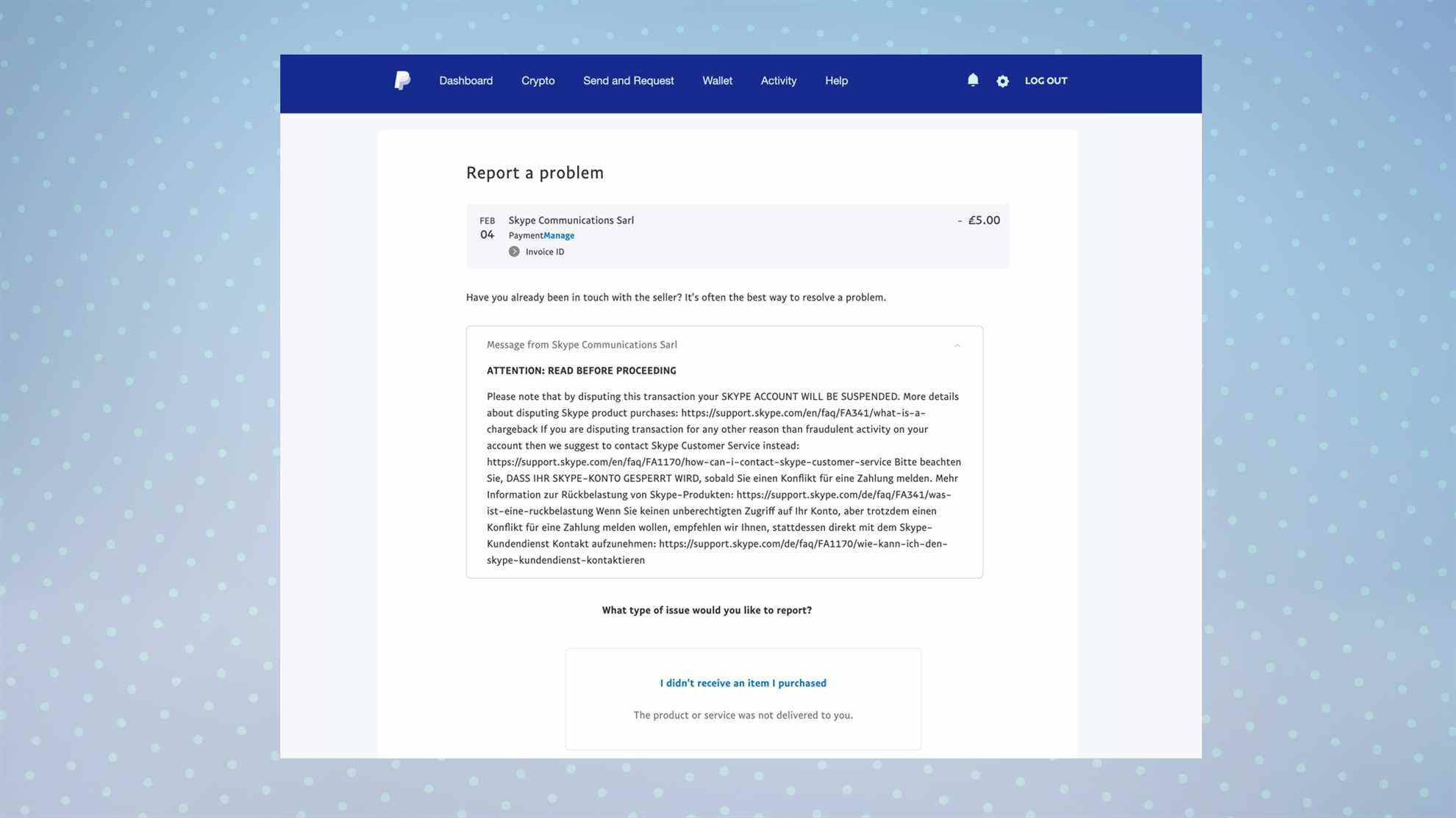Screen dimensions: 1456x818
Task: Click the LOG OUT button
Action: pyautogui.click(x=1045, y=80)
